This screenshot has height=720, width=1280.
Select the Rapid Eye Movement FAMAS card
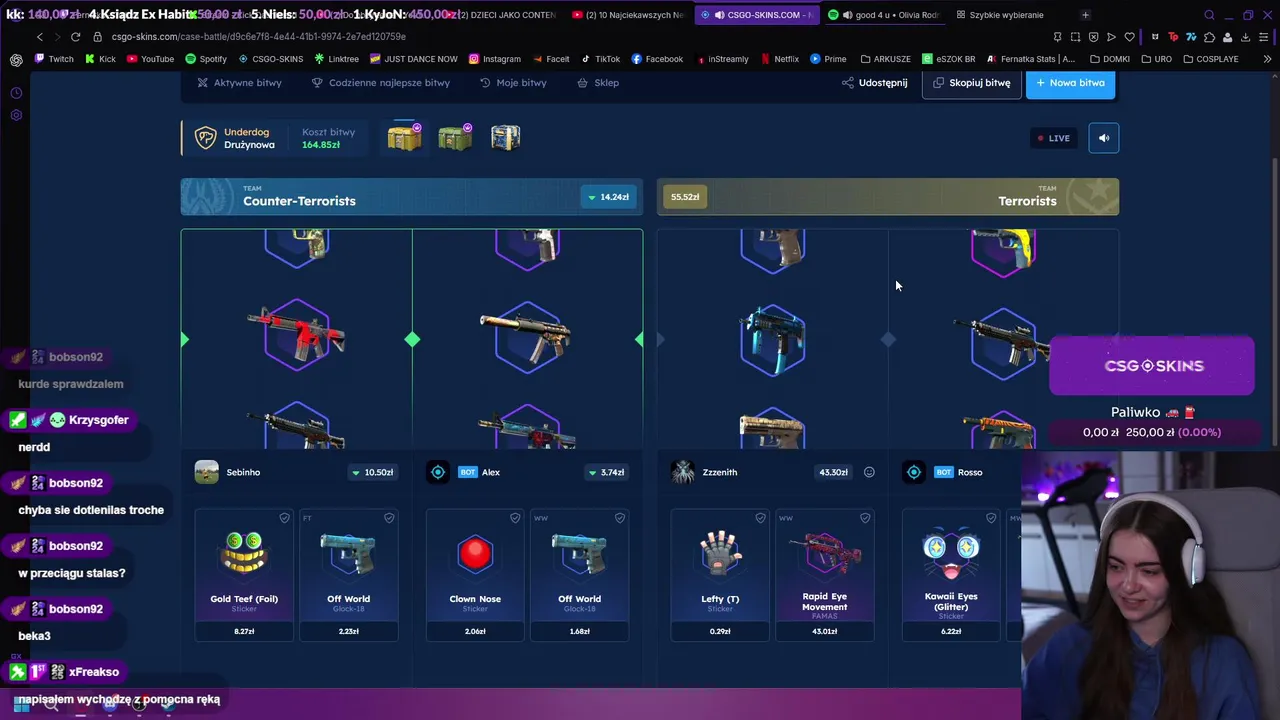(824, 575)
